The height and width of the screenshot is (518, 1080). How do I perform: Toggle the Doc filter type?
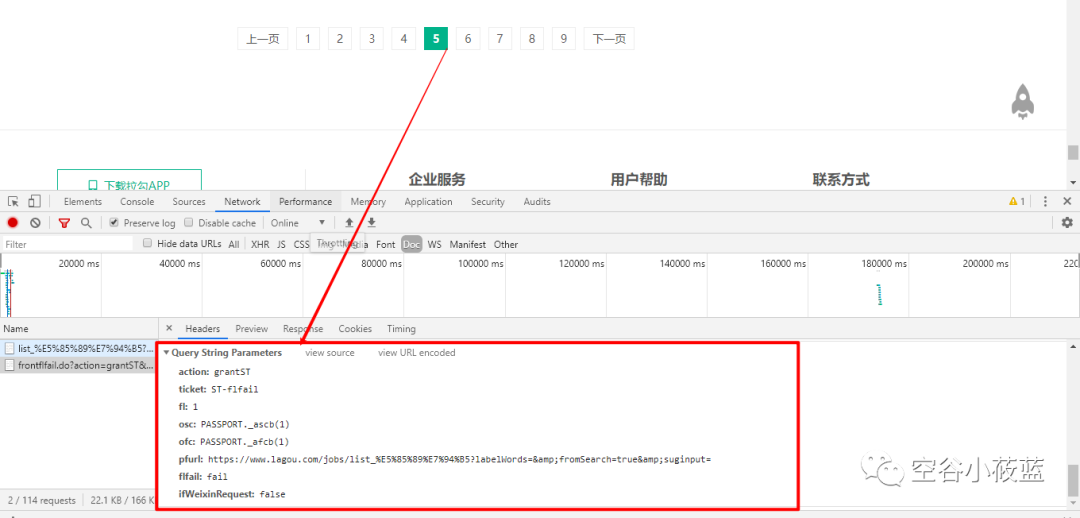[412, 244]
